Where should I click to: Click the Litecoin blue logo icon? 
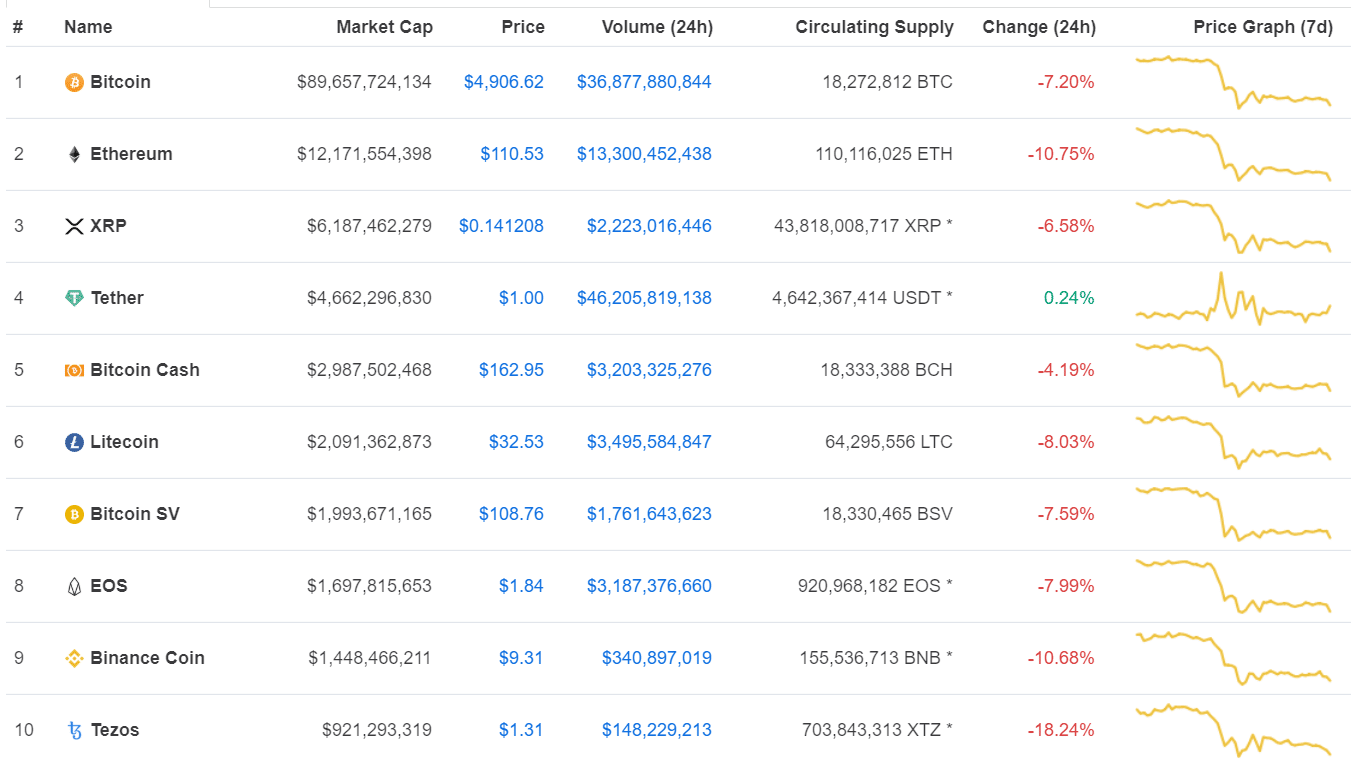(74, 442)
